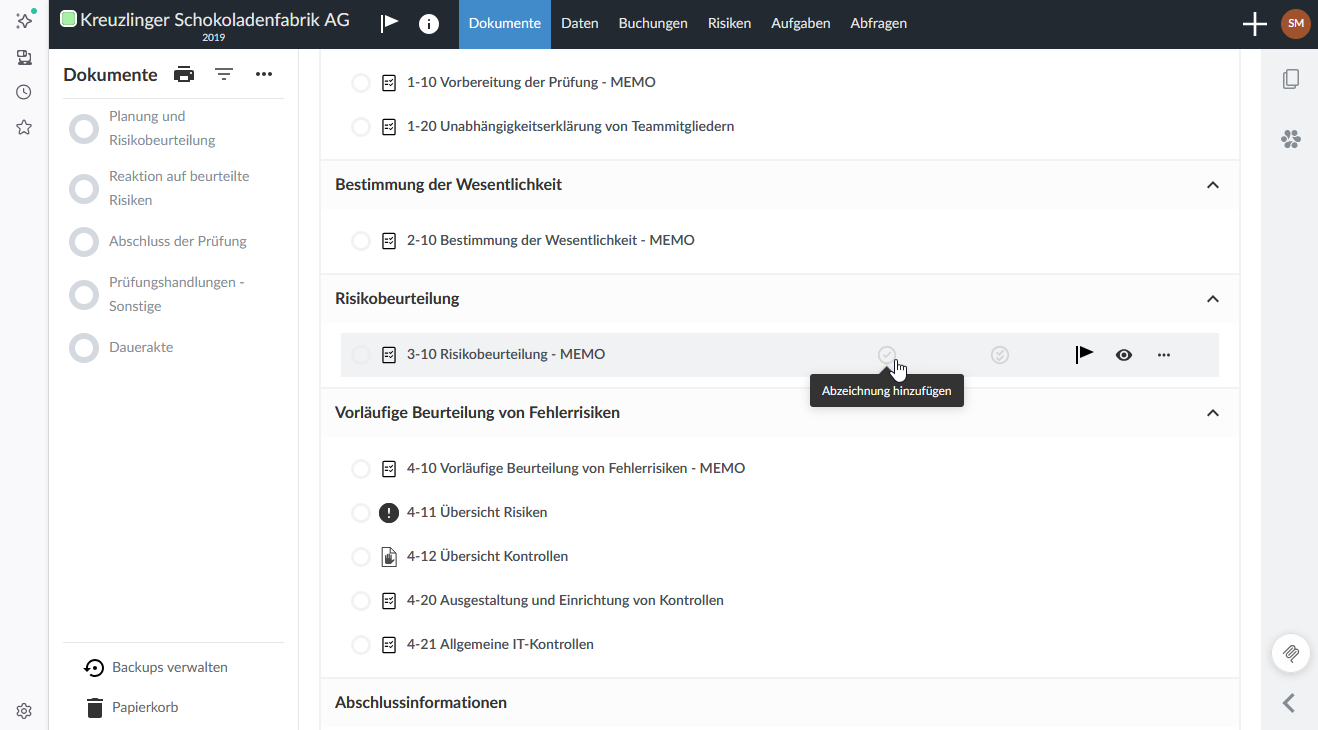Open the copy documents icon in right rail
Viewport: 1318px width, 730px height.
click(x=1291, y=79)
